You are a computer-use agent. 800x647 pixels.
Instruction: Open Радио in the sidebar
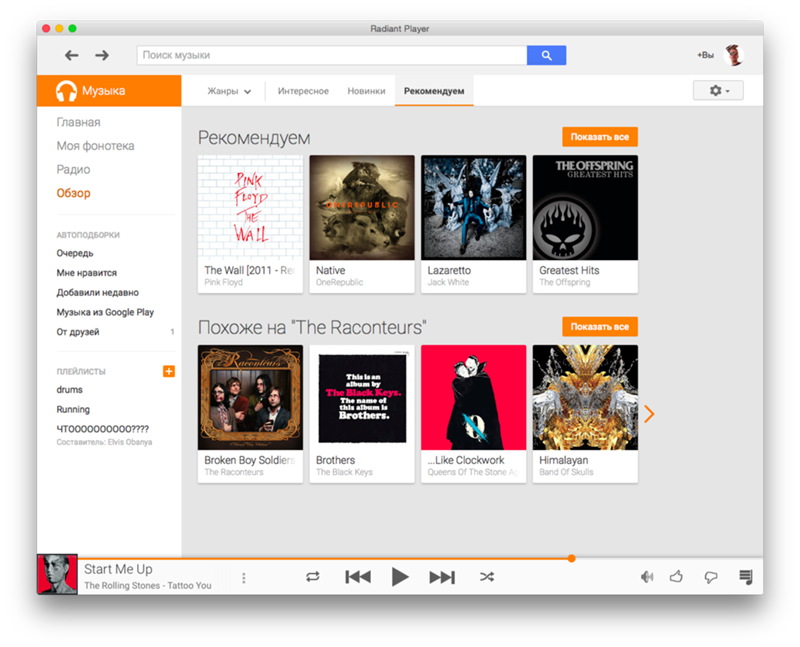tap(73, 169)
